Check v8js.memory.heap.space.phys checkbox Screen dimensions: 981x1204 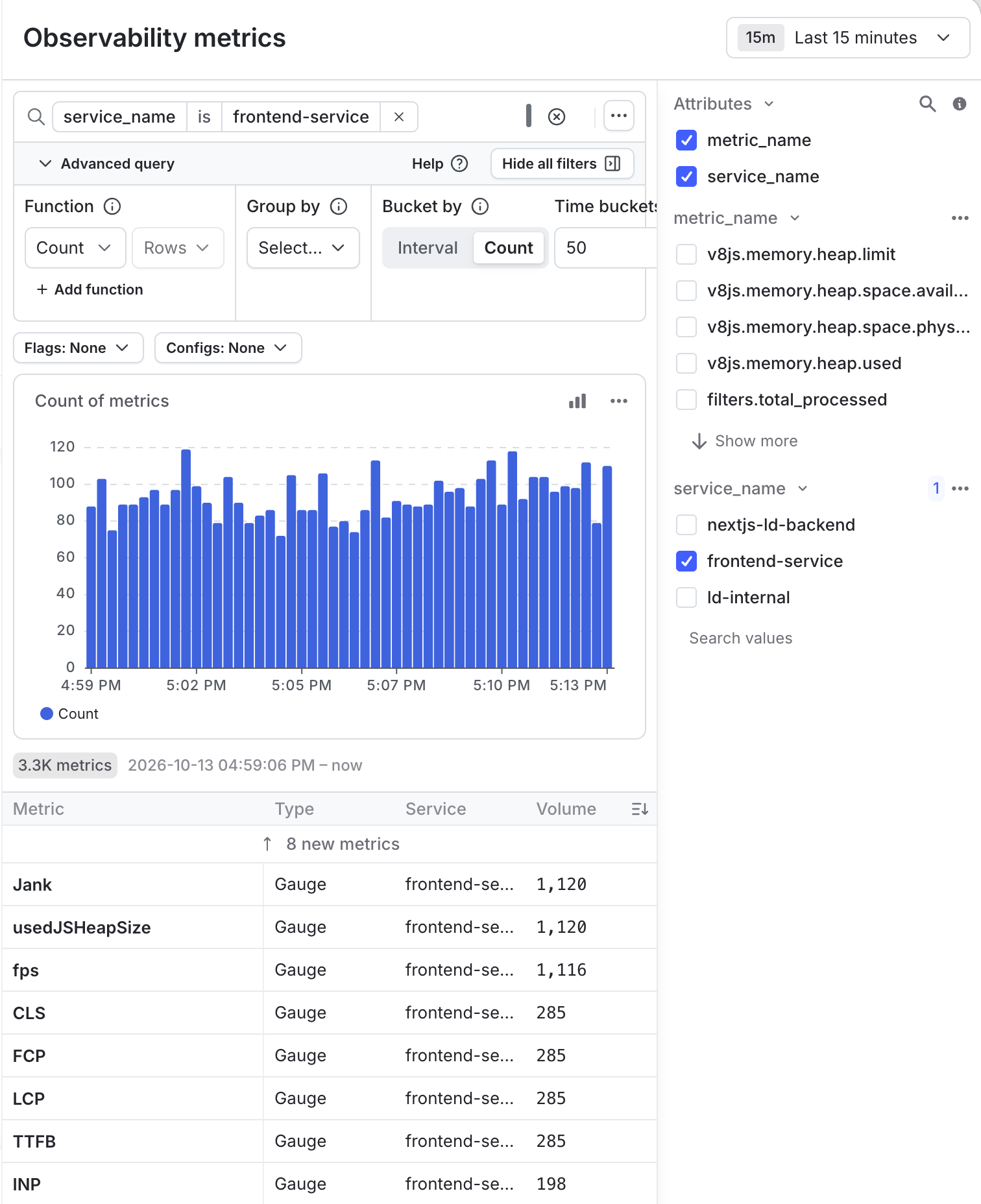click(x=686, y=327)
